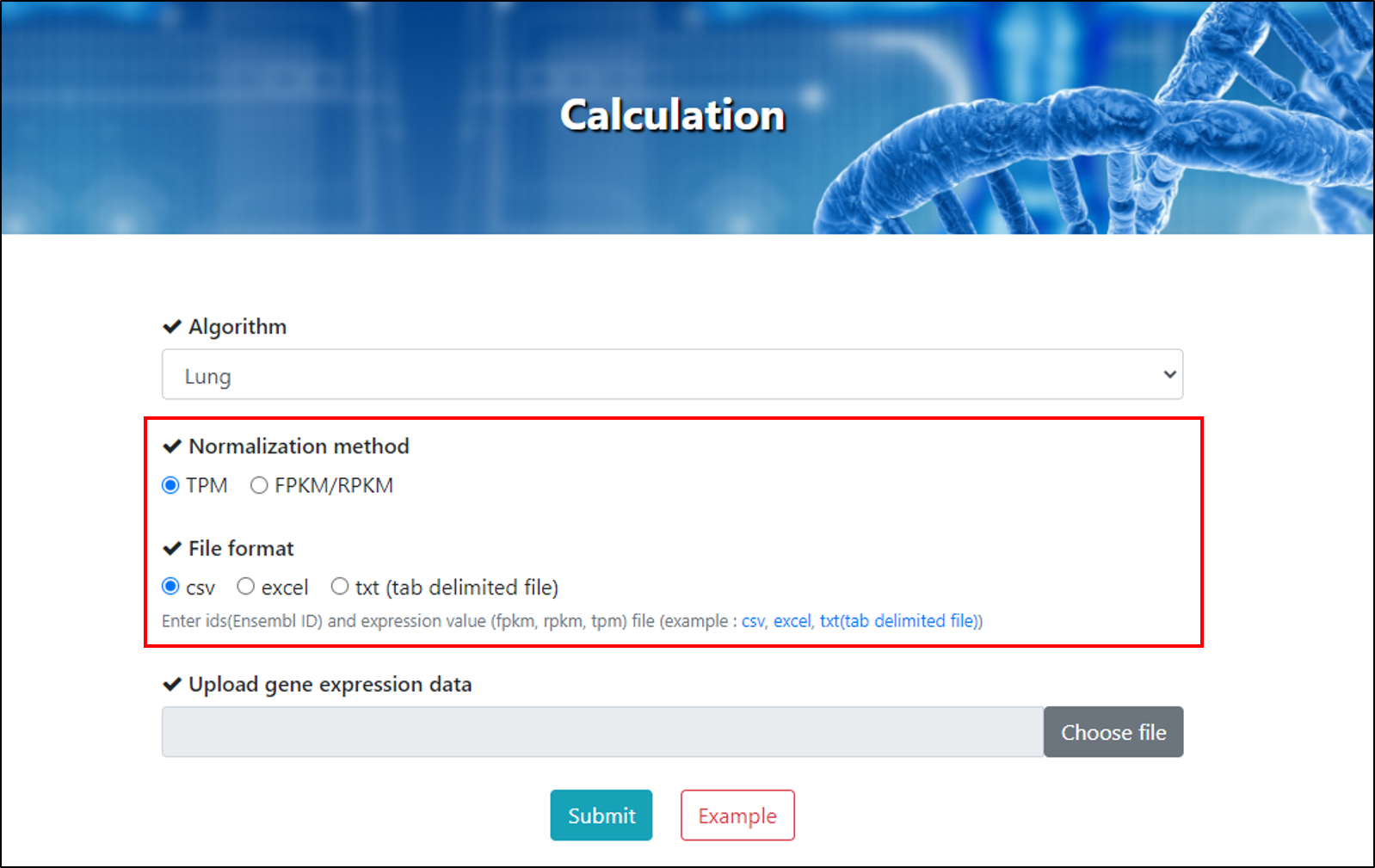Click the checkmark icon beside Algorithm
This screenshot has height=868, width=1375.
click(172, 327)
